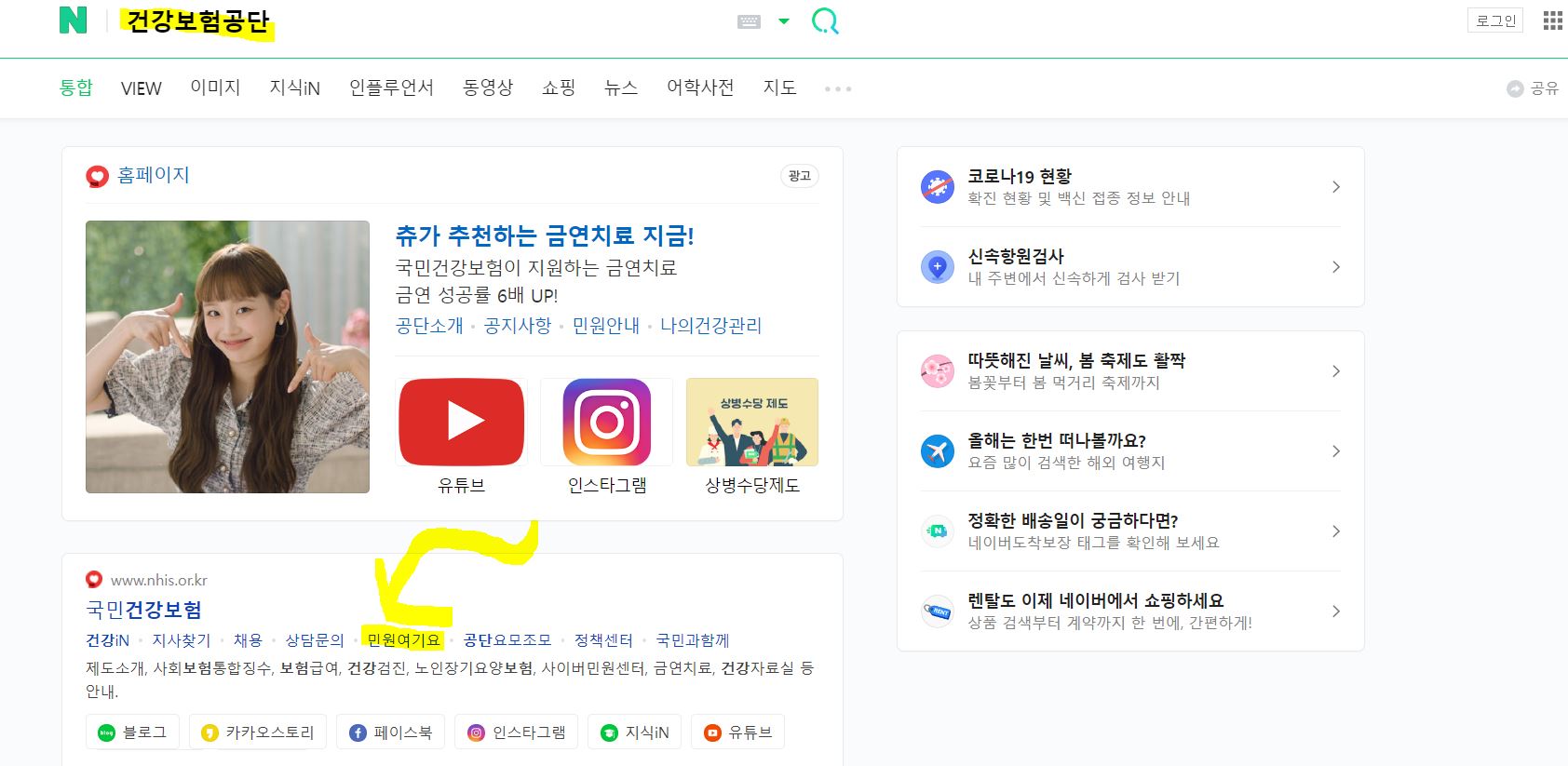The height and width of the screenshot is (766, 1568).
Task: Click the 공지사항 link
Action: click(x=518, y=326)
